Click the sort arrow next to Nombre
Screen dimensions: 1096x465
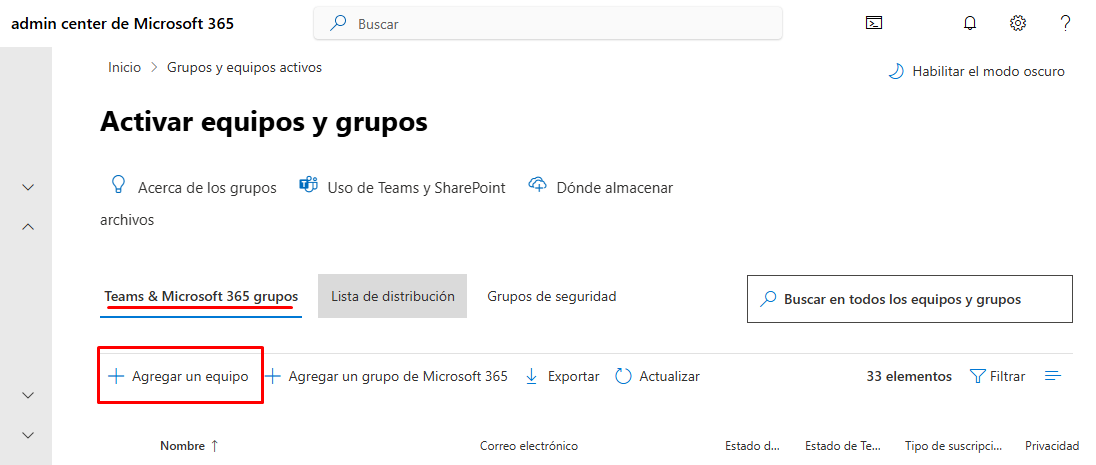pyautogui.click(x=214, y=445)
